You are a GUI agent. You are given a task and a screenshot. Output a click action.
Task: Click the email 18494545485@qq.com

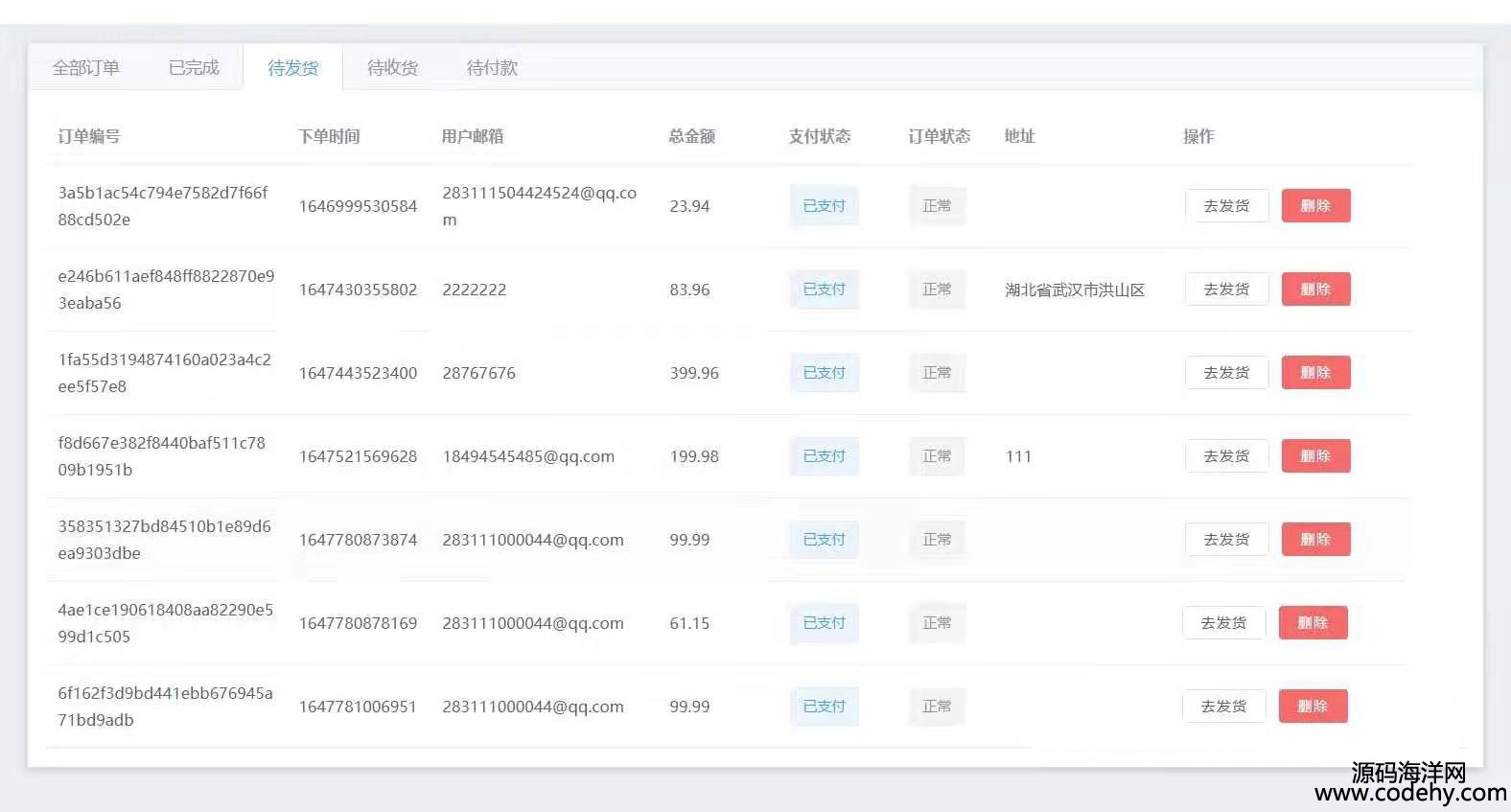(528, 456)
